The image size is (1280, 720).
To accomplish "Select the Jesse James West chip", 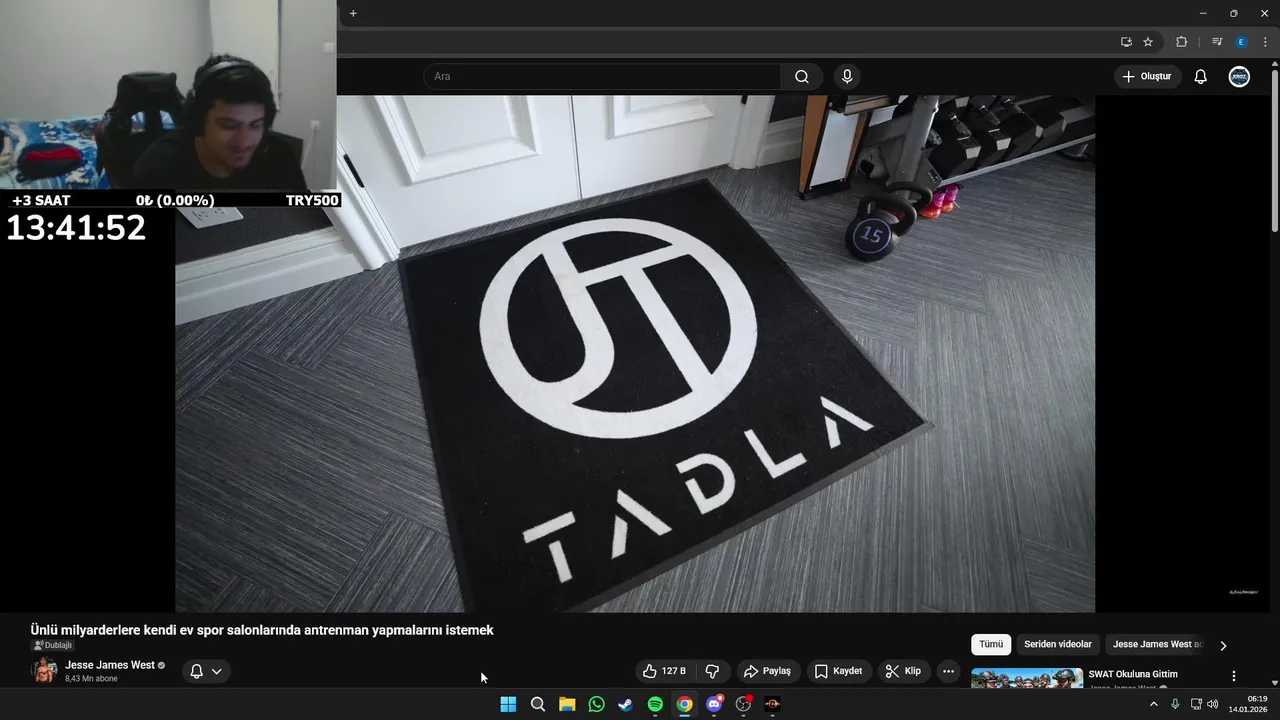I will [x=1157, y=645].
